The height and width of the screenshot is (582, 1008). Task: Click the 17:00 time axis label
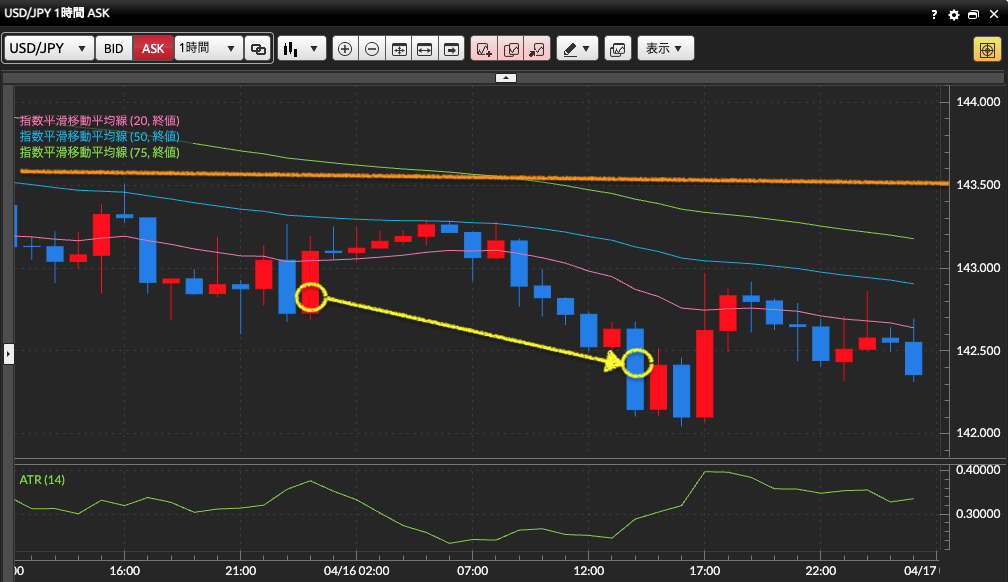tap(705, 570)
